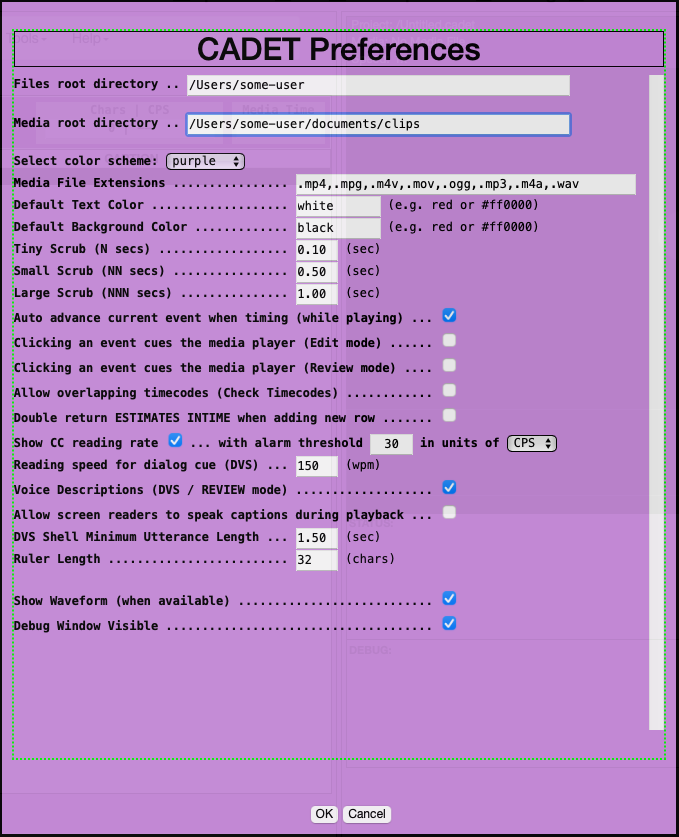Click the 'Ruler Length' label text
Screen dimensions: 679x837
tap(57, 559)
